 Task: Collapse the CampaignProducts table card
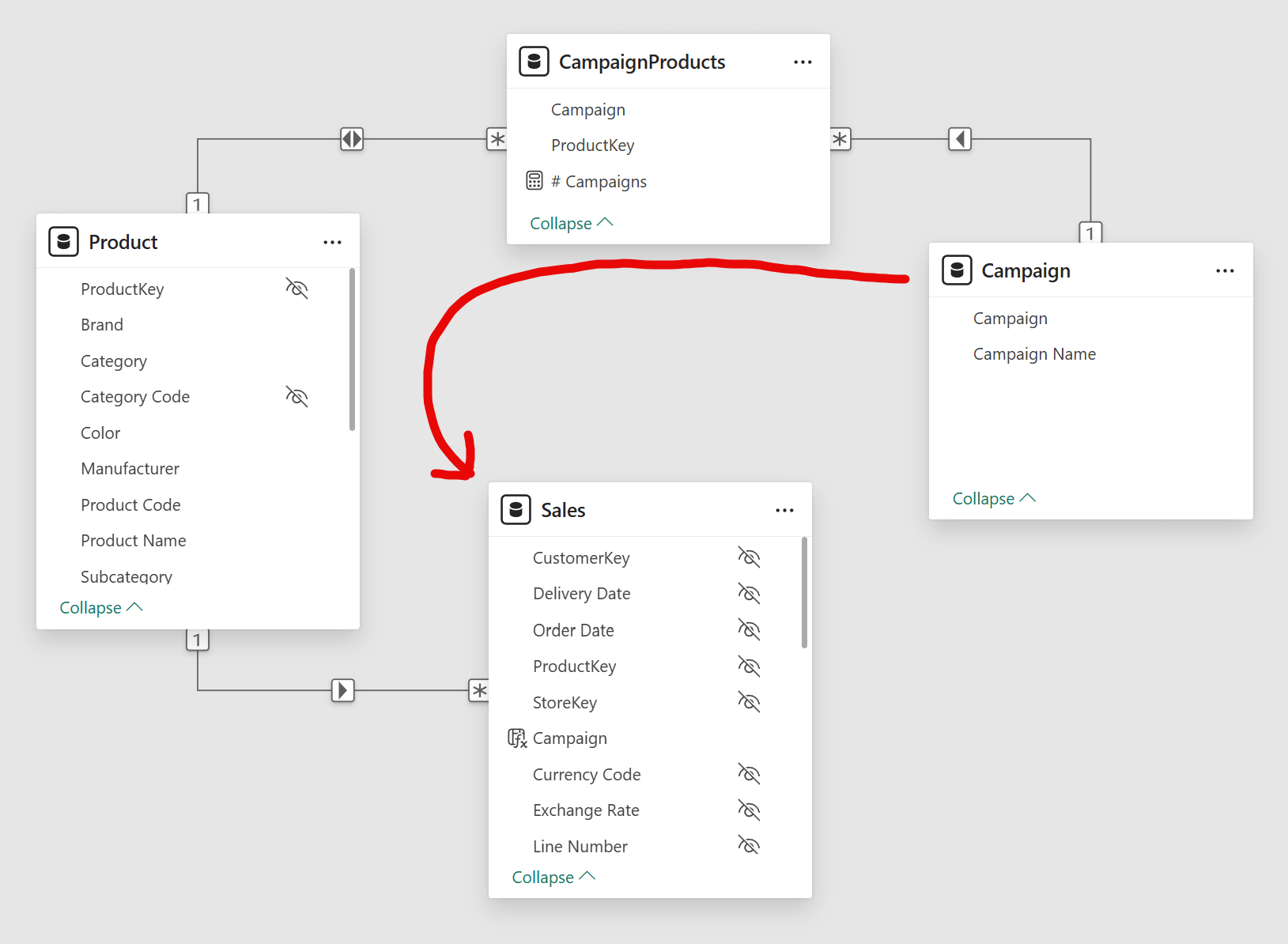571,224
